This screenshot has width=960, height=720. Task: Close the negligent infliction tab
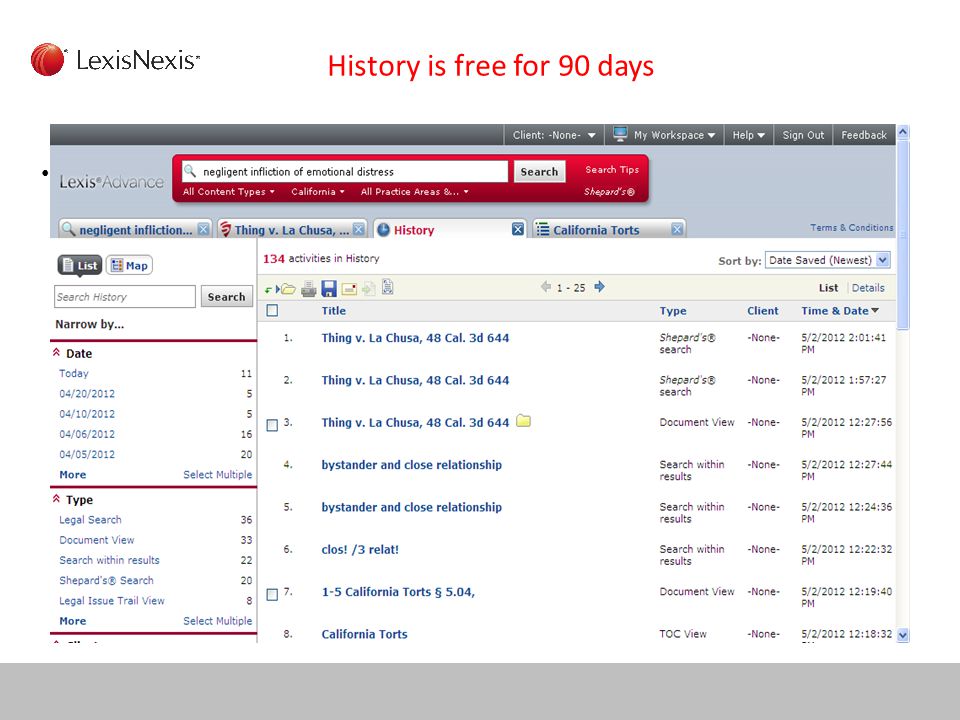click(203, 230)
